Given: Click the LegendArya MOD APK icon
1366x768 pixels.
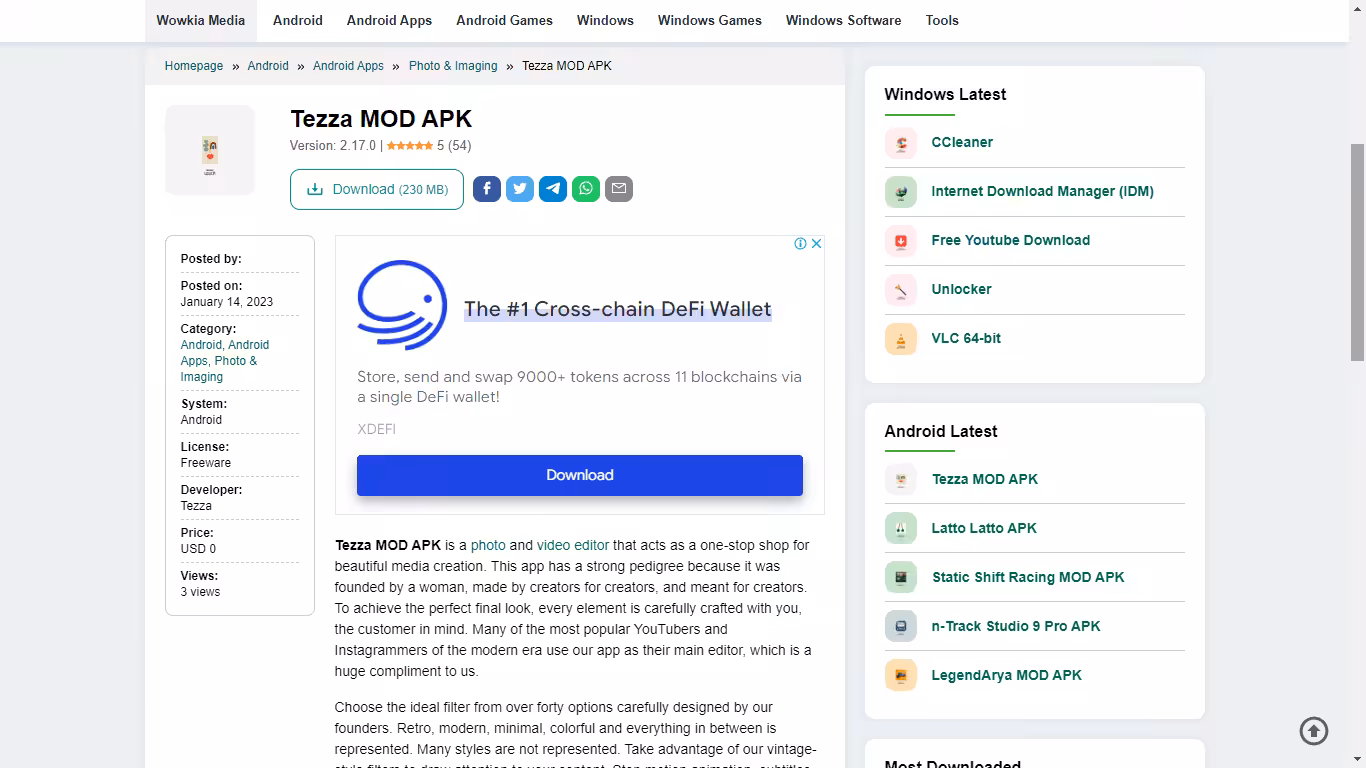Looking at the screenshot, I should 901,676.
